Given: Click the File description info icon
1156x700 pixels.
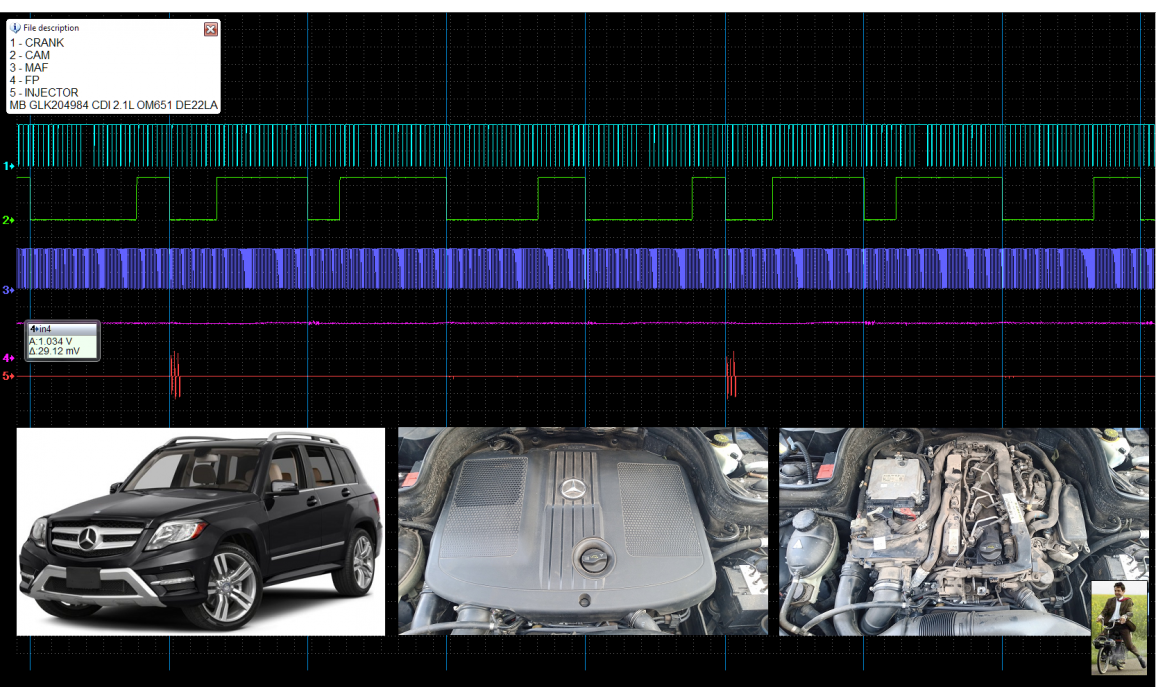Looking at the screenshot, I should pos(15,28).
